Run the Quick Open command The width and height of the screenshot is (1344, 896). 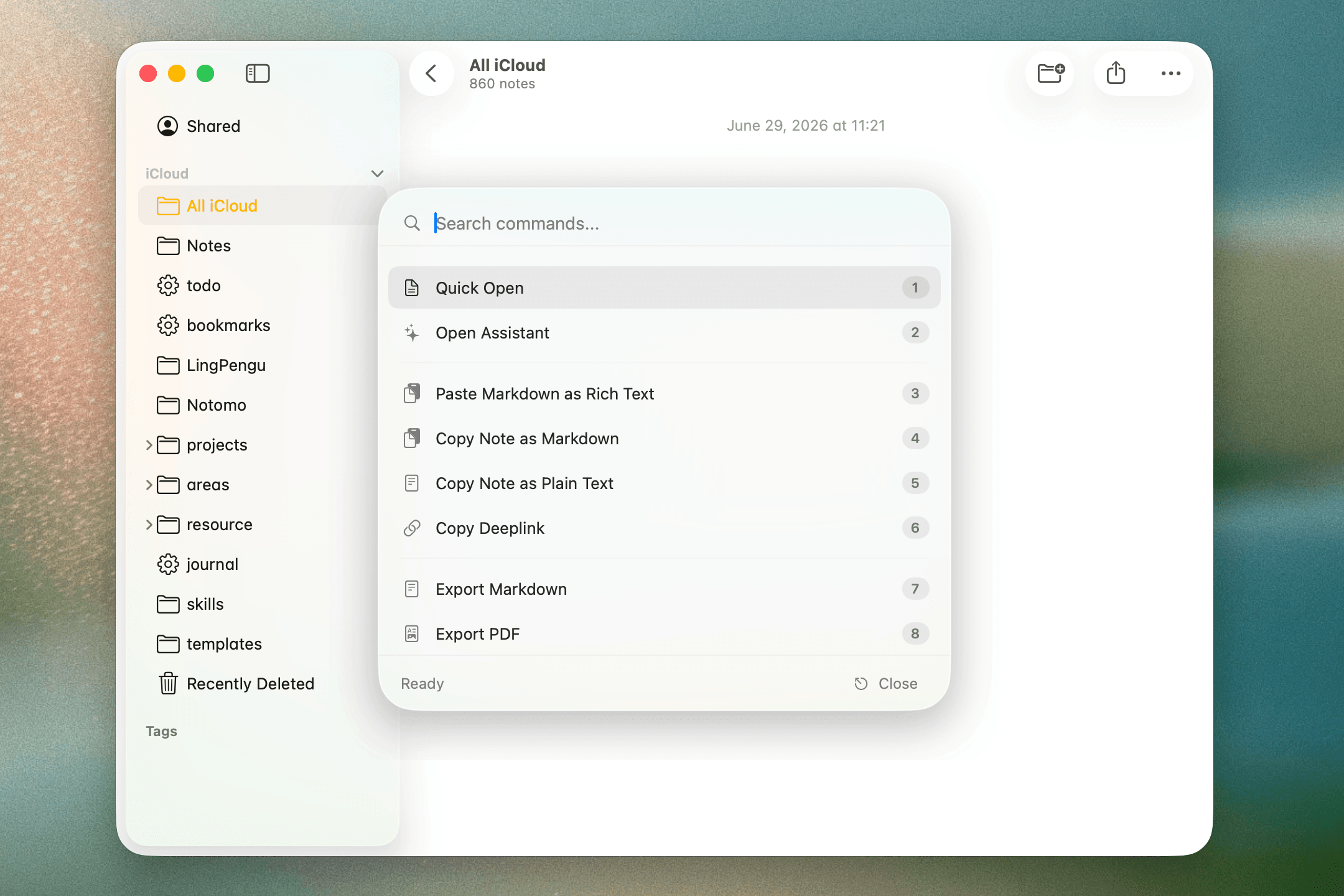(664, 288)
